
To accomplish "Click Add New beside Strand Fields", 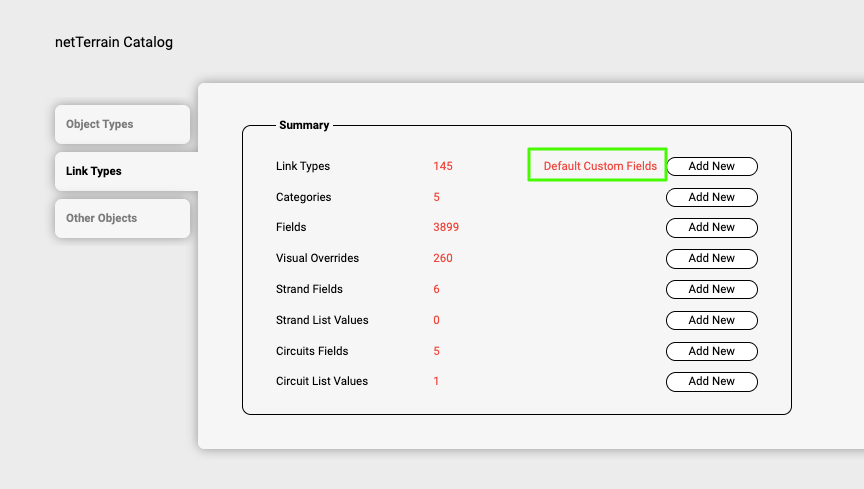I will 711,289.
